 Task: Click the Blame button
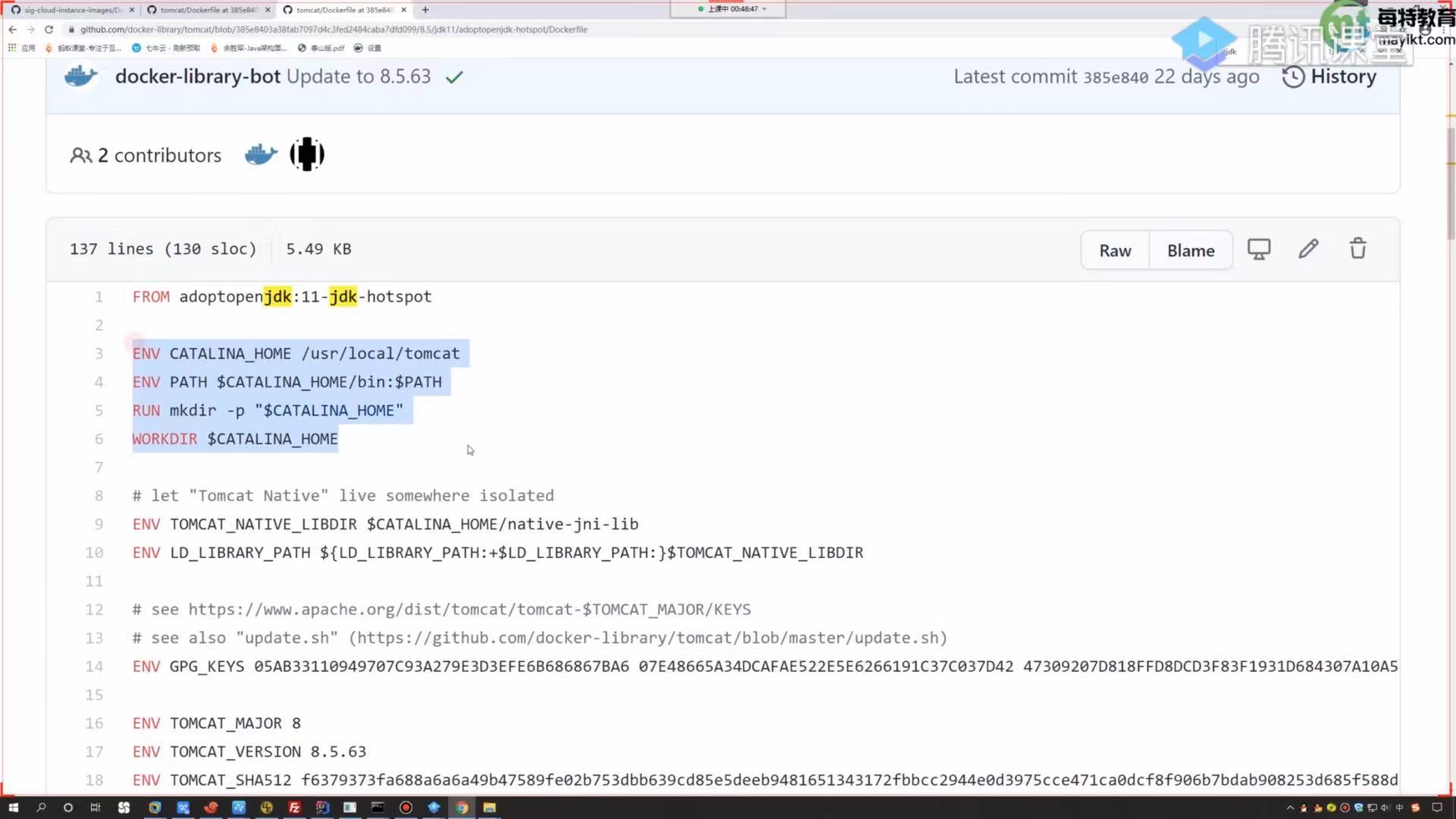coord(1191,250)
